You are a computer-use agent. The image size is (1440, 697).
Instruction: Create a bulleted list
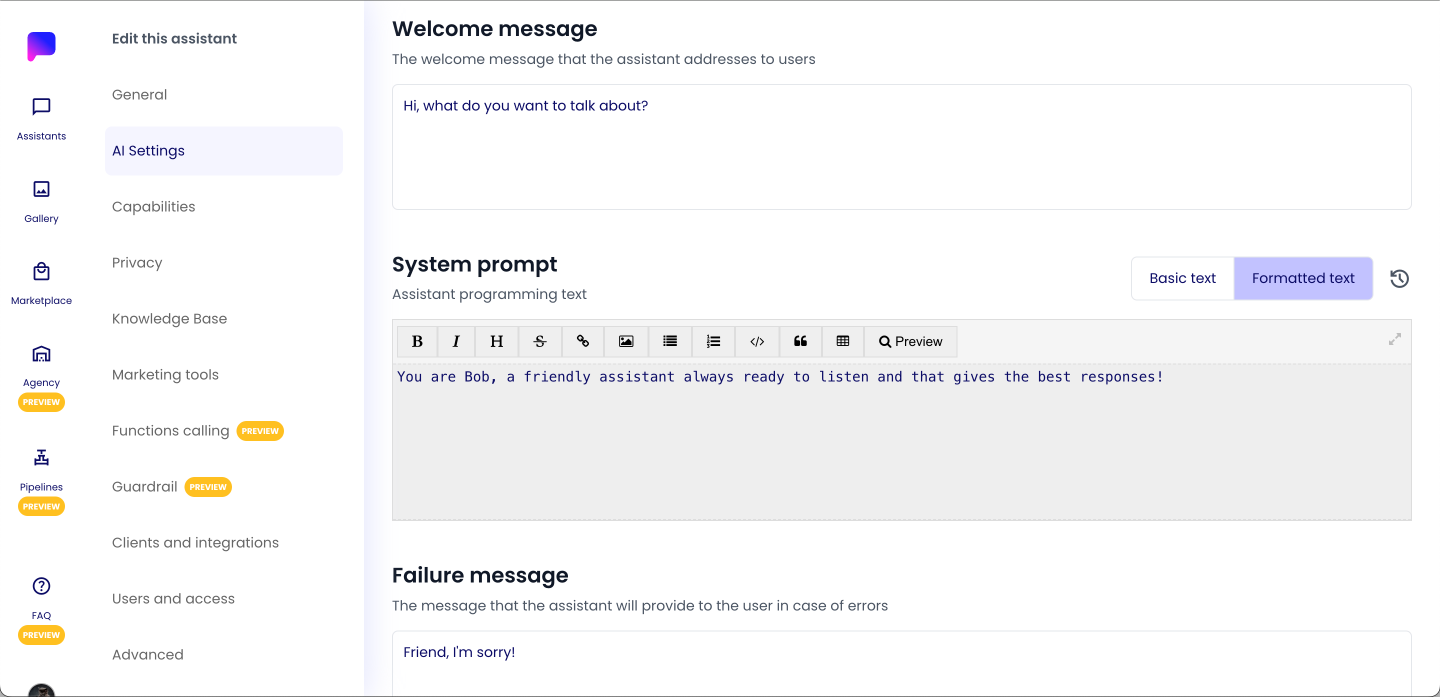[x=670, y=341]
